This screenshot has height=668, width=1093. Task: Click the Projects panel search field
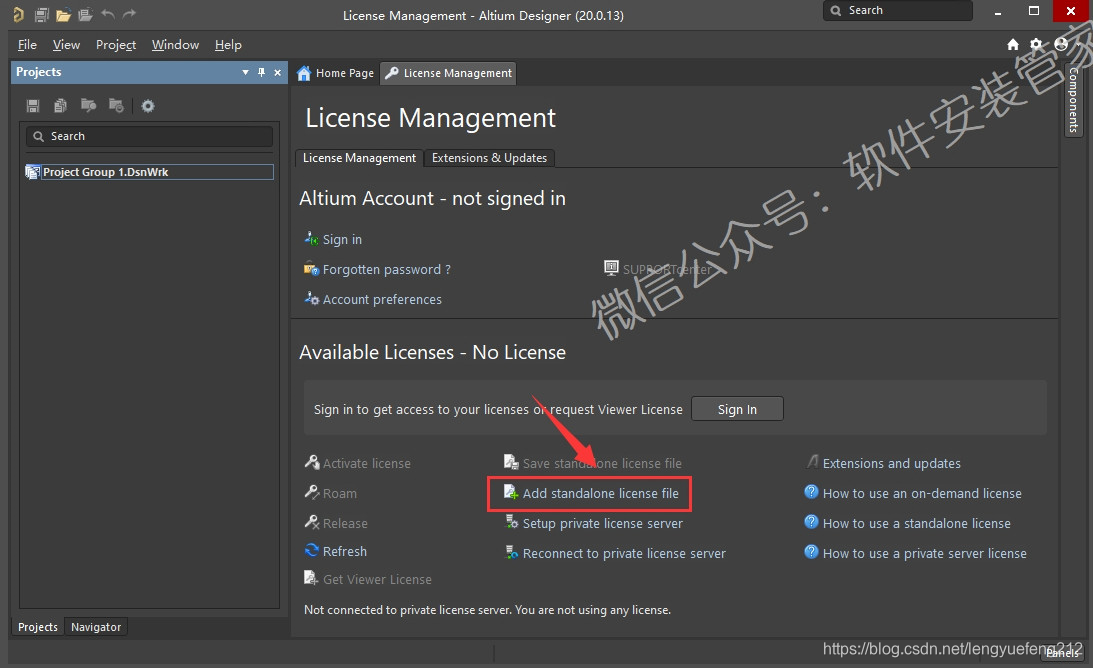pyautogui.click(x=149, y=136)
